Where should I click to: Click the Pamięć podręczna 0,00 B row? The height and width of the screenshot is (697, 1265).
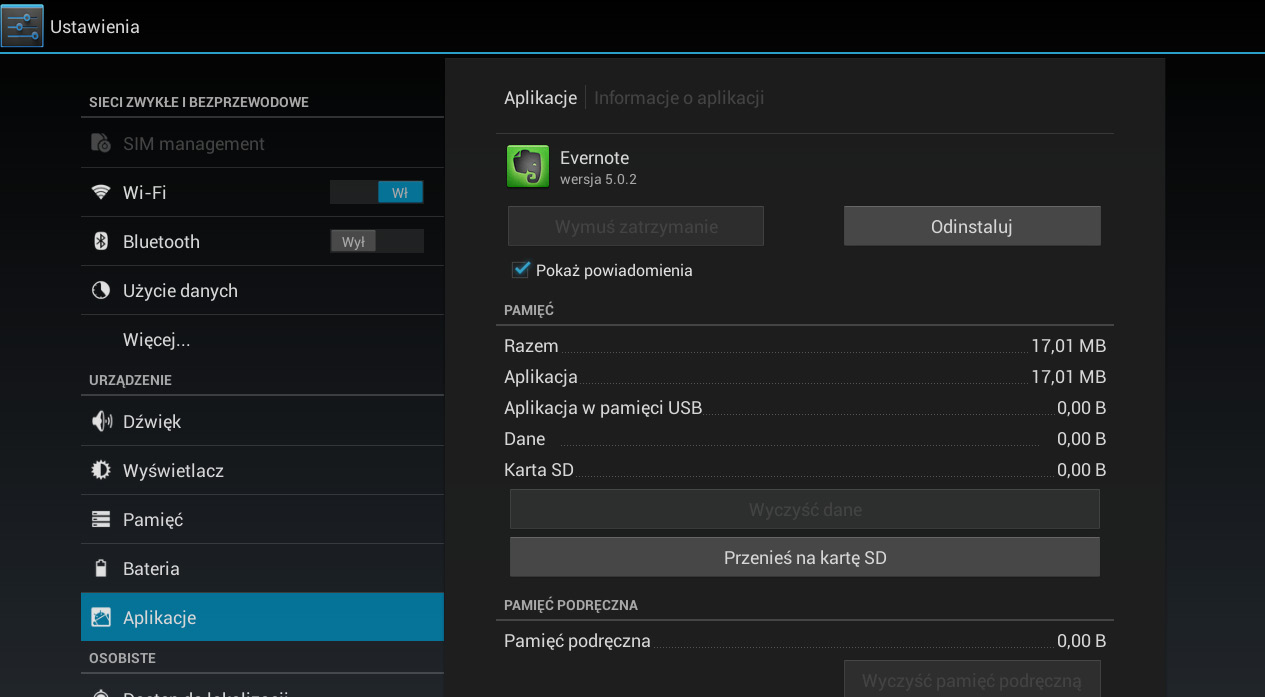click(805, 641)
